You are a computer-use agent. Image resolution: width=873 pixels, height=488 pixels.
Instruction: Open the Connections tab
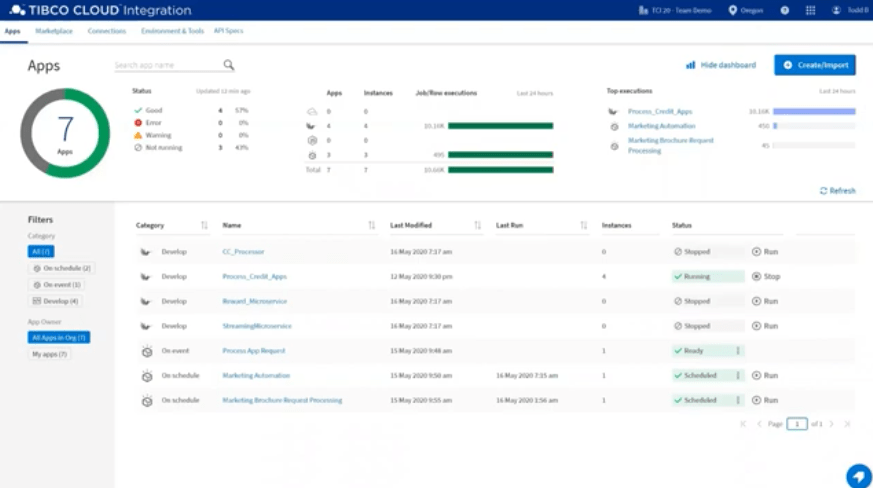(107, 31)
